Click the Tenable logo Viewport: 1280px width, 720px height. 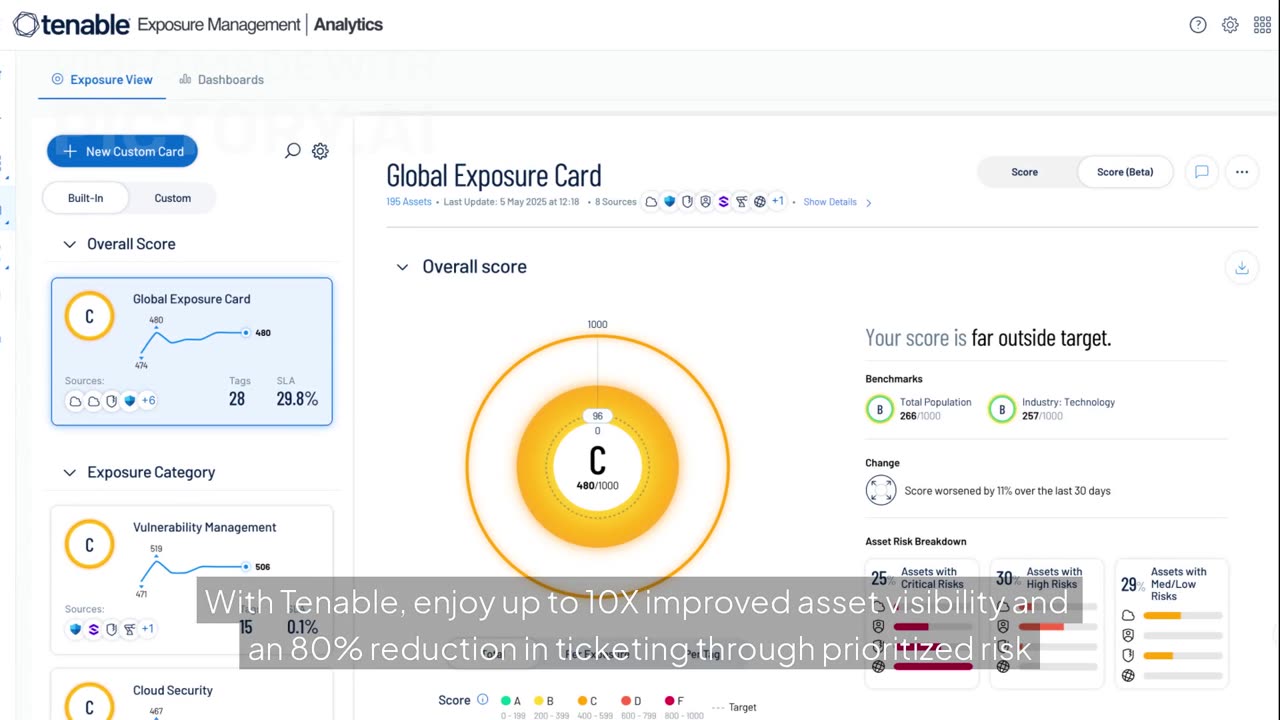pos(70,24)
